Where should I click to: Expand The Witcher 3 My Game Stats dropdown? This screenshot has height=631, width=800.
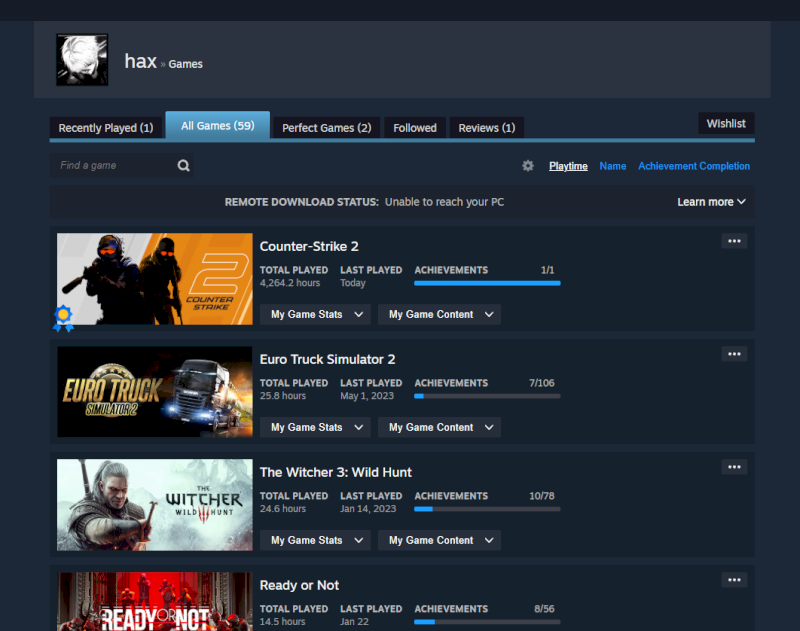315,540
